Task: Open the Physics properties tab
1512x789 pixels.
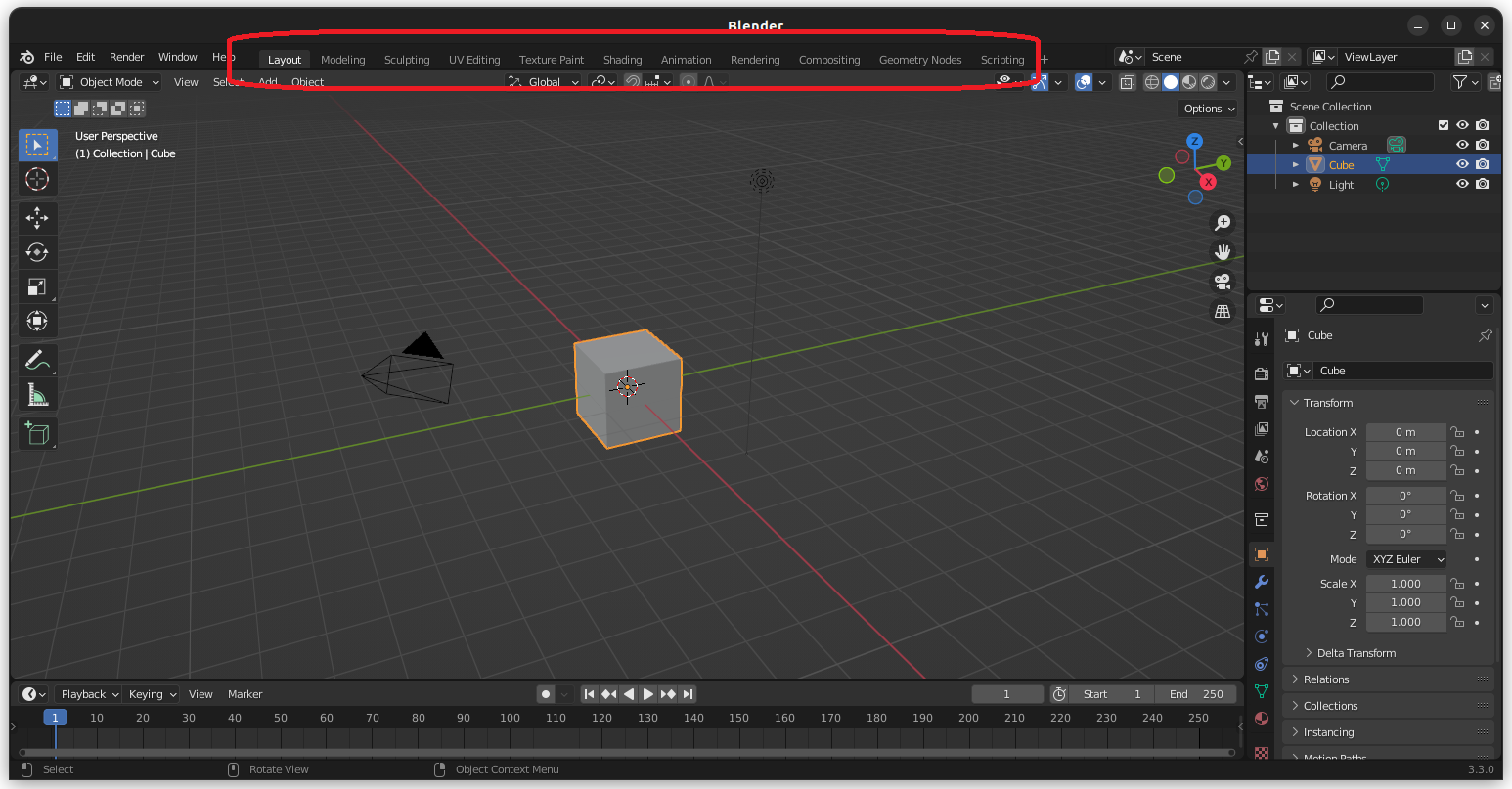Action: [1262, 636]
